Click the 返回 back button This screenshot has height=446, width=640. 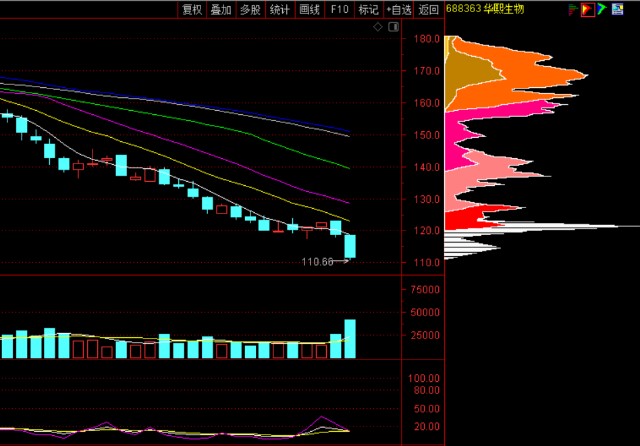(x=429, y=9)
